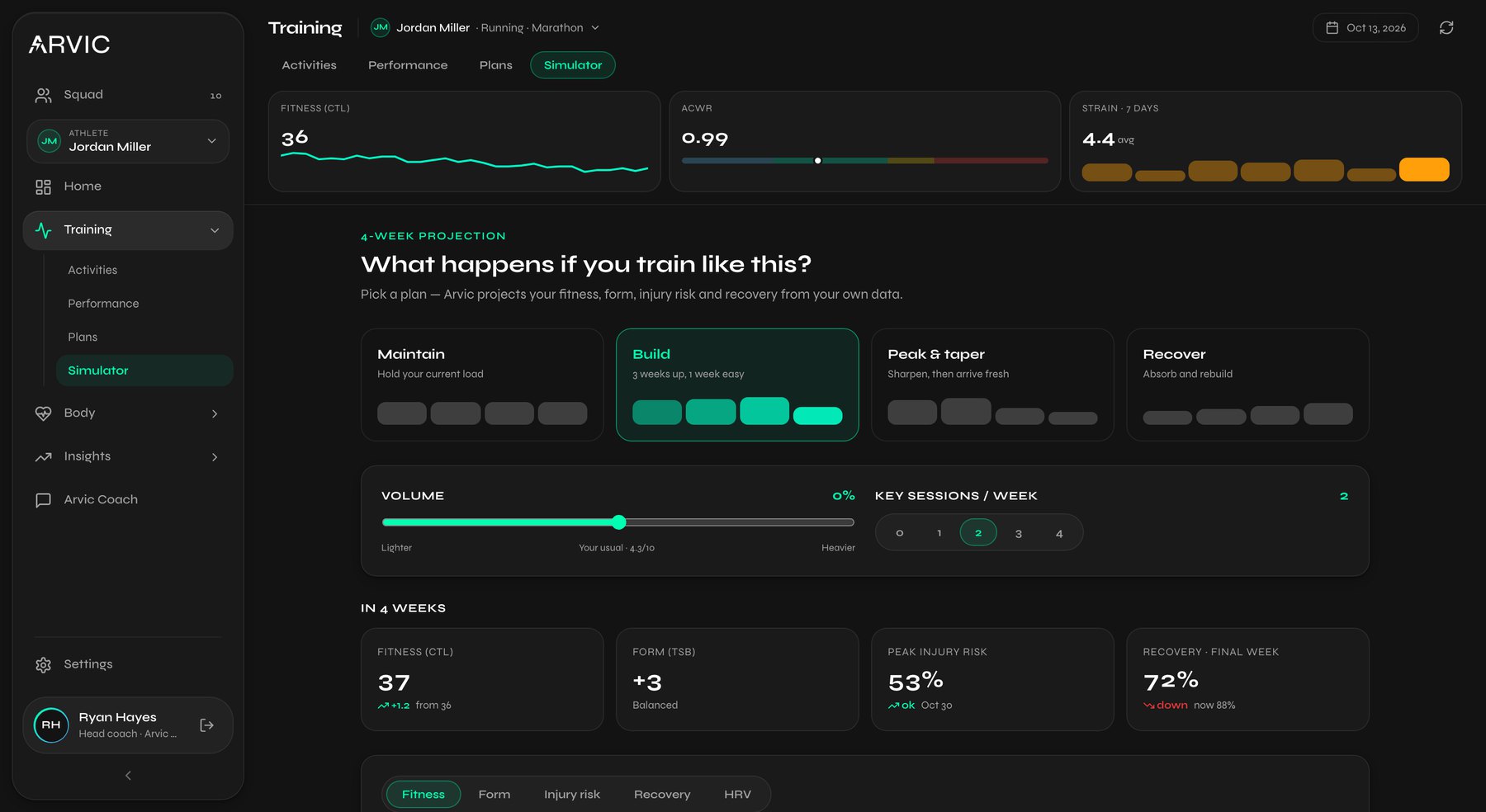Collapse the Training sidebar section chevron
The width and height of the screenshot is (1486, 812).
click(x=215, y=230)
